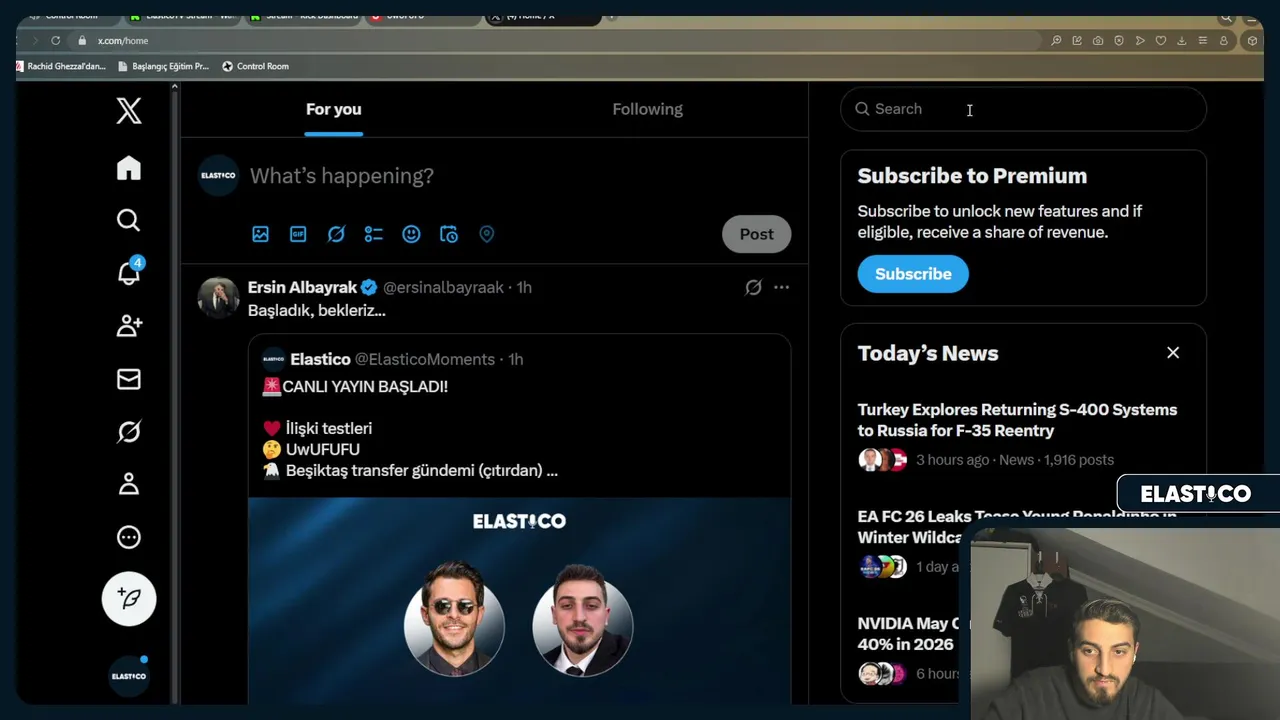Click 'İlişki testleri' line in quoted post
Image resolution: width=1280 pixels, height=720 pixels.
(329, 428)
